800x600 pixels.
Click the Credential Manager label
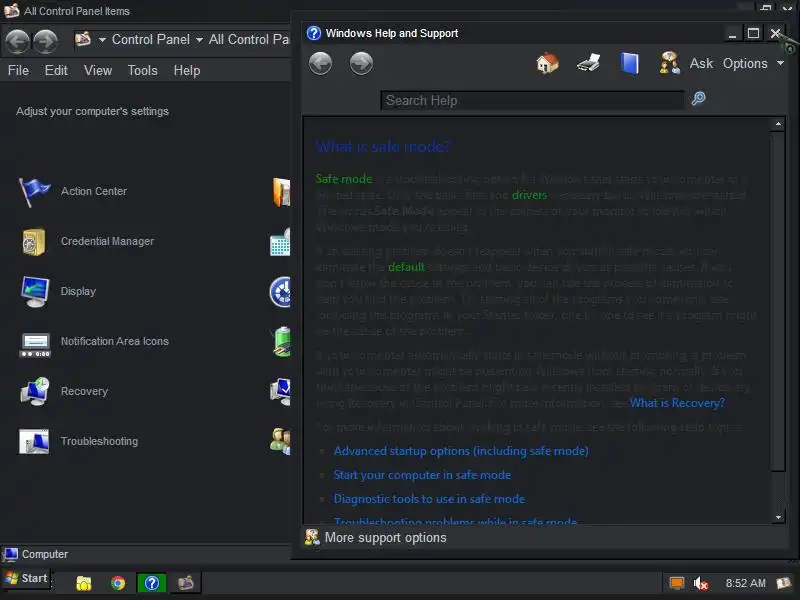[107, 241]
